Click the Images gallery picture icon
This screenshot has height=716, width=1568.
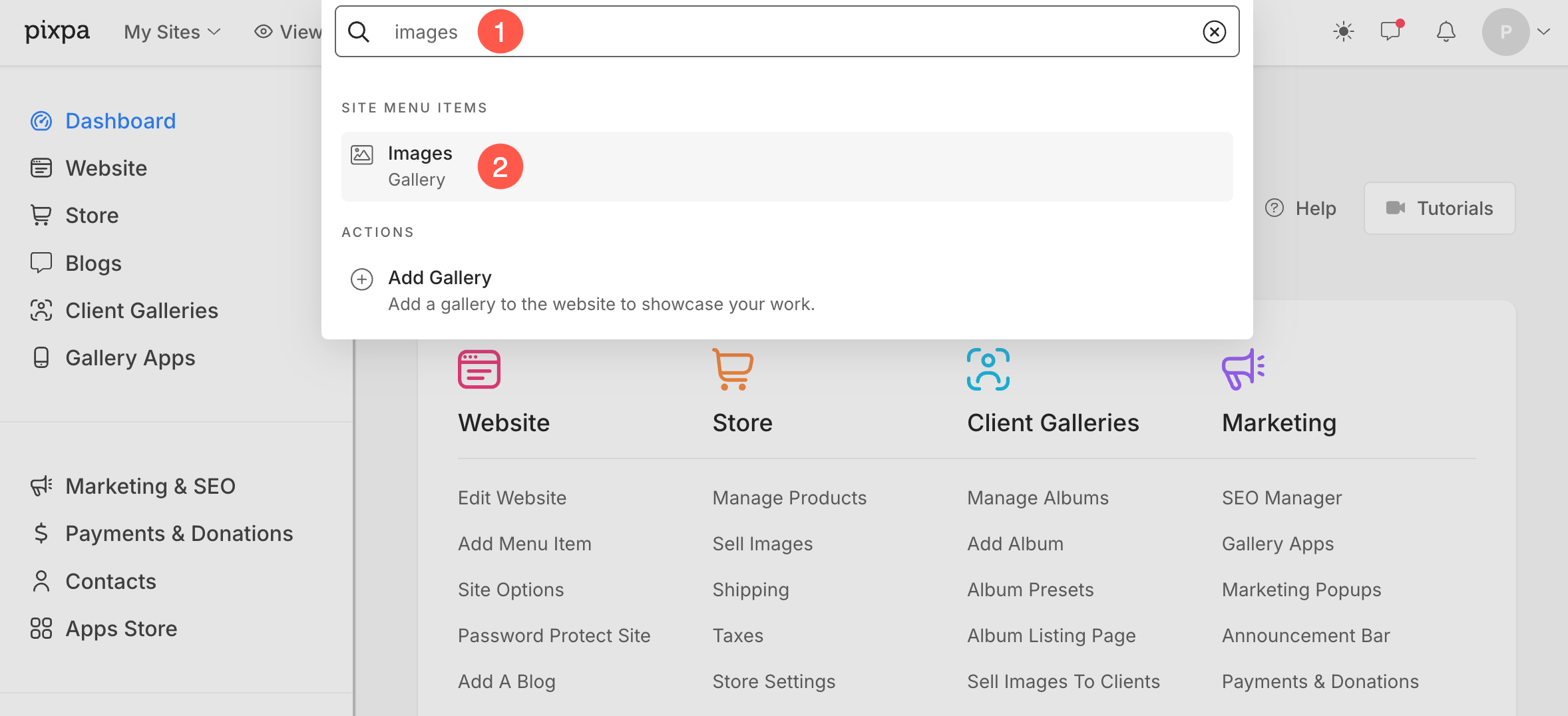click(362, 154)
